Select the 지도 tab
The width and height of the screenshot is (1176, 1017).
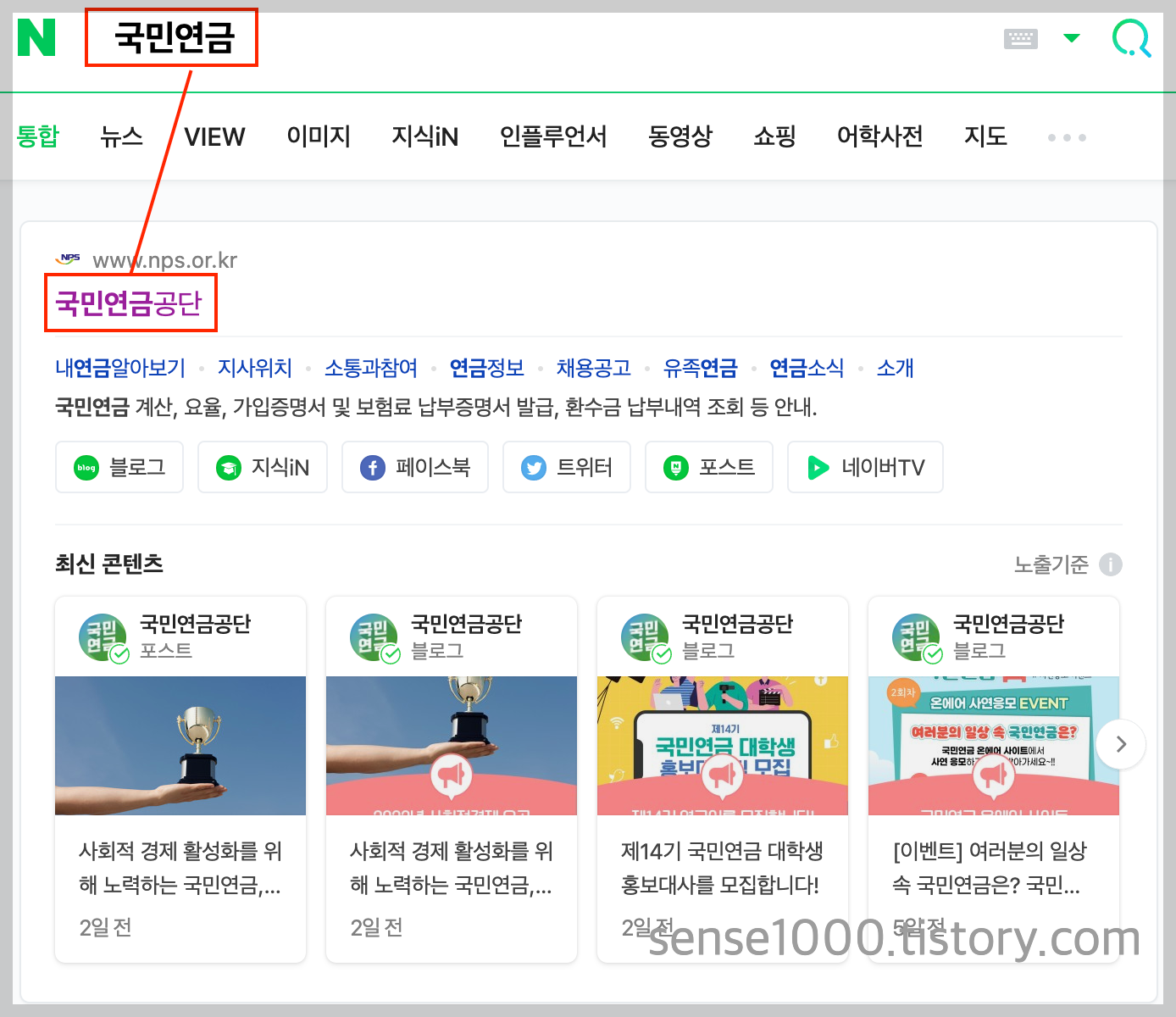point(985,136)
